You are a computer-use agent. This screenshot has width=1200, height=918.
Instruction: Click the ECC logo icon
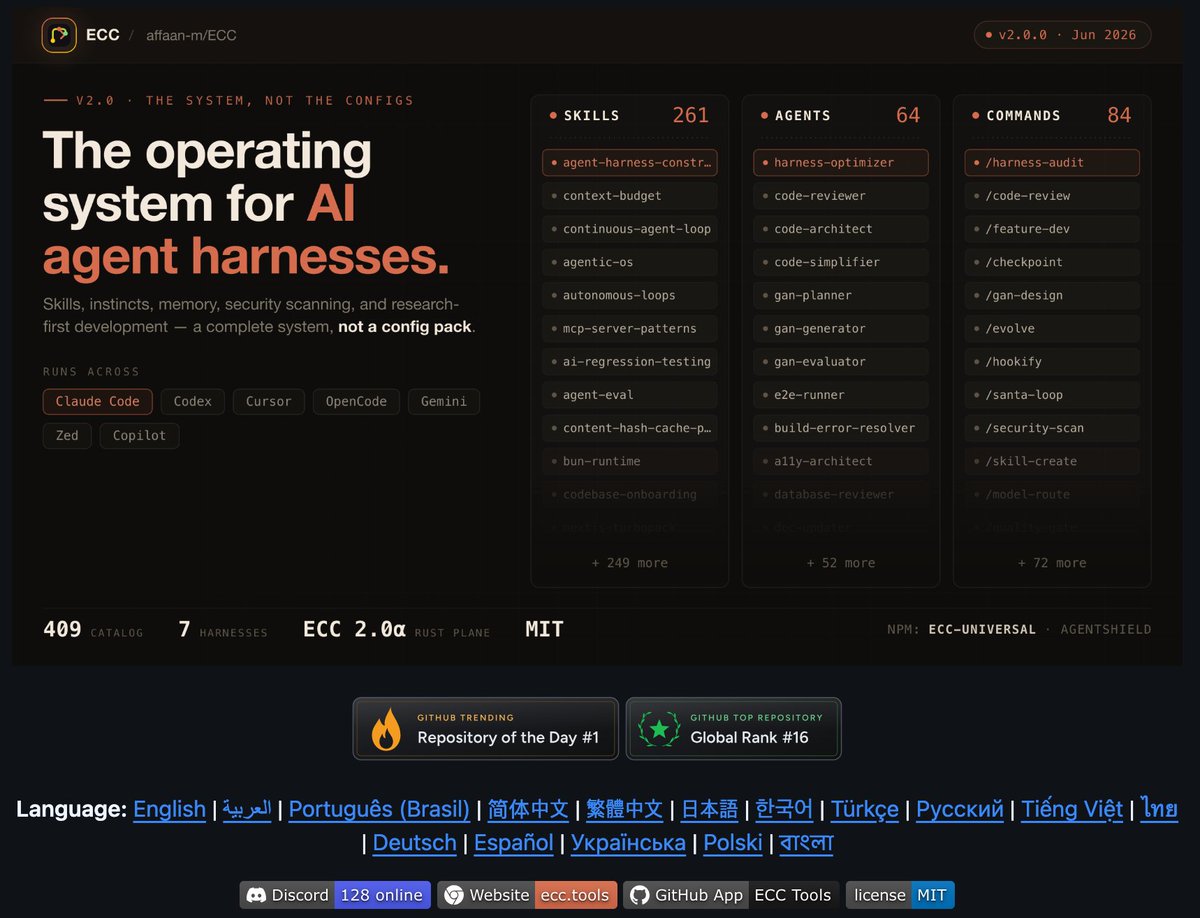tap(59, 35)
